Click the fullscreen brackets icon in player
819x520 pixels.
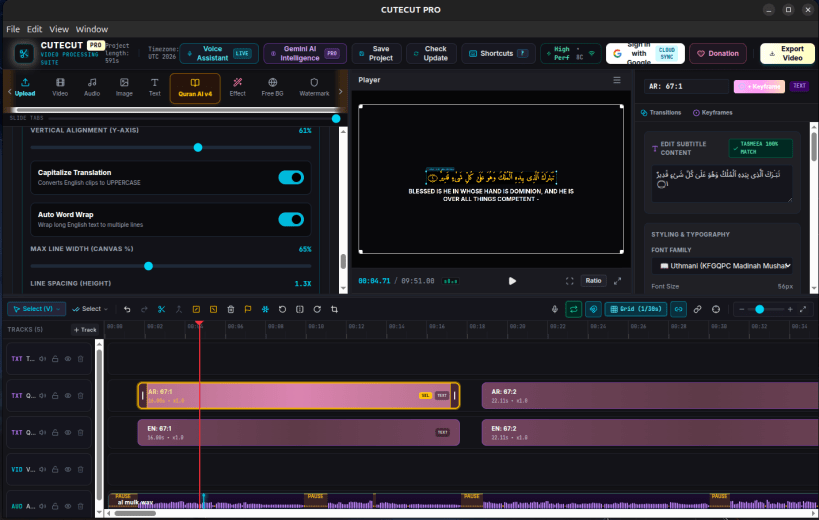click(x=569, y=281)
